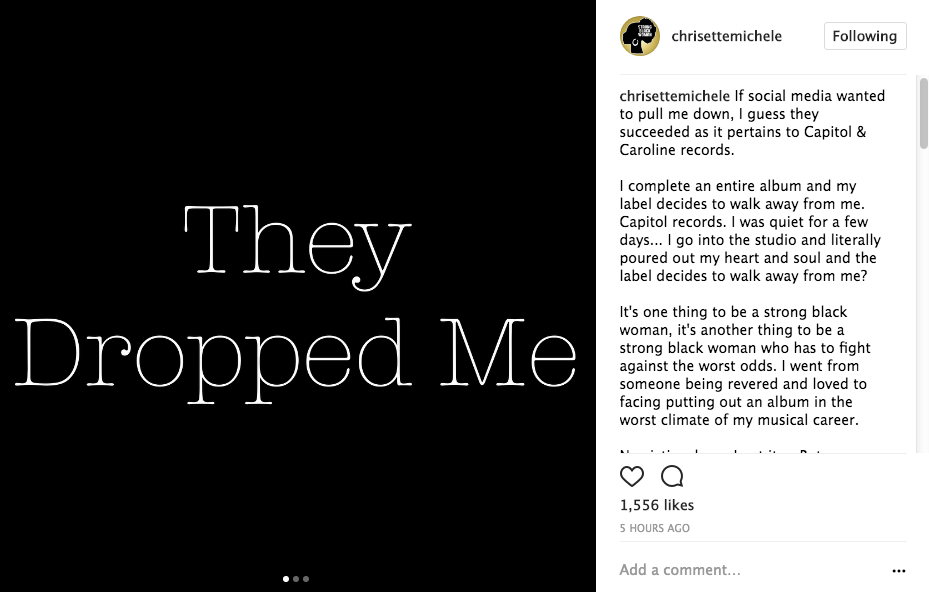This screenshot has height=592, width=929.
Task: Open the chrisettemichele profile avatar
Action: coord(640,36)
